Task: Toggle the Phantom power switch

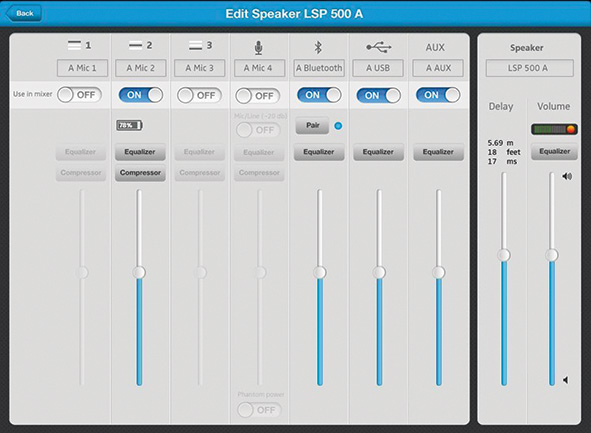Action: [259, 410]
